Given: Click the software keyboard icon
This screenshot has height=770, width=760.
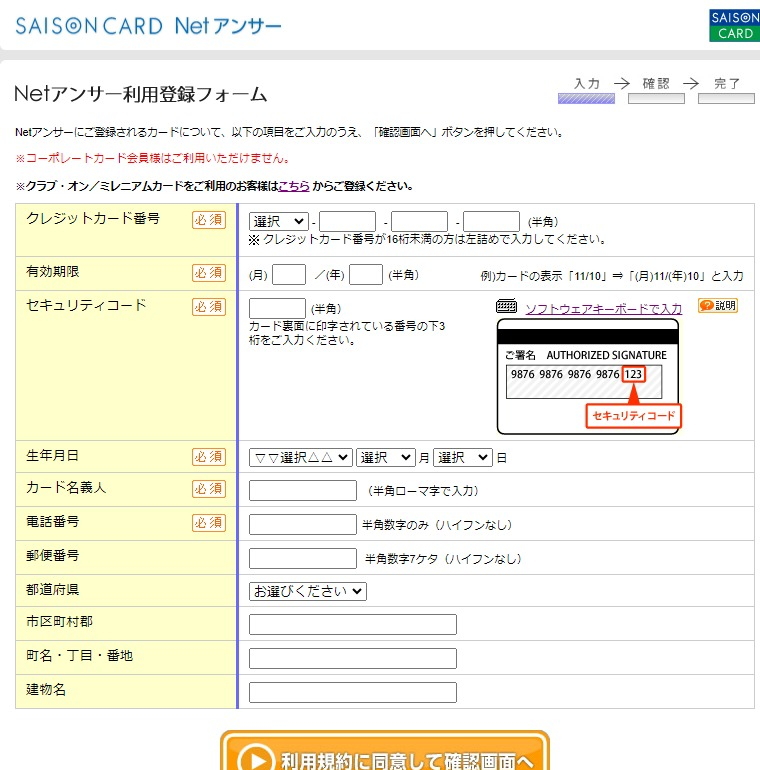Looking at the screenshot, I should (506, 306).
